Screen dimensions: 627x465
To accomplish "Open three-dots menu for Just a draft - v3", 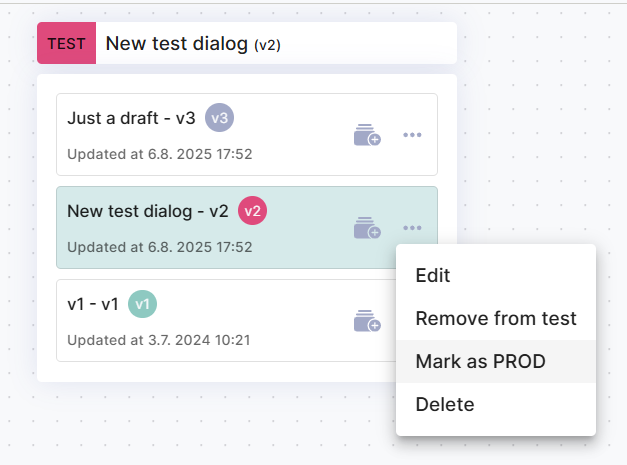I will [412, 135].
